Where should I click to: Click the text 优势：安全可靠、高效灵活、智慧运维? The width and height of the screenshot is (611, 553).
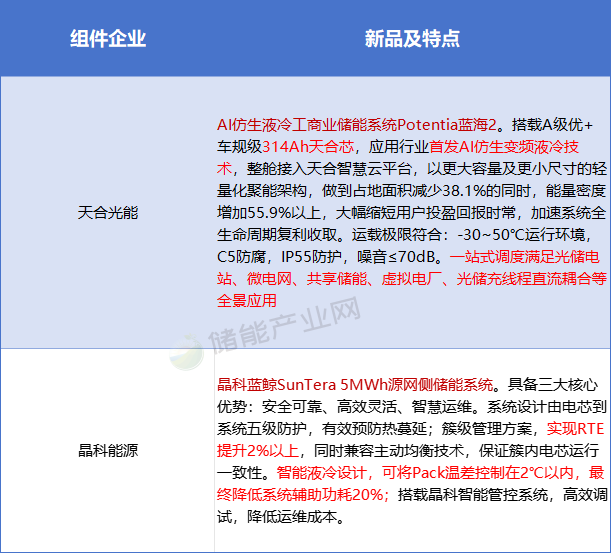[344, 407]
